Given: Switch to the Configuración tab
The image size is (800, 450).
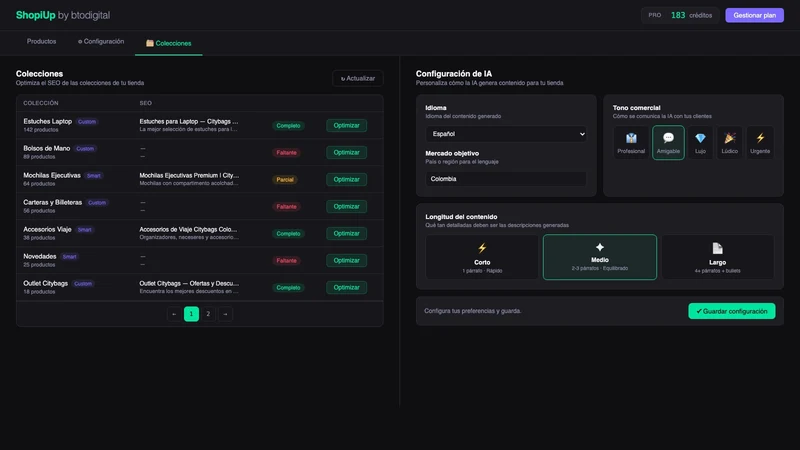Looking at the screenshot, I should pos(101,42).
